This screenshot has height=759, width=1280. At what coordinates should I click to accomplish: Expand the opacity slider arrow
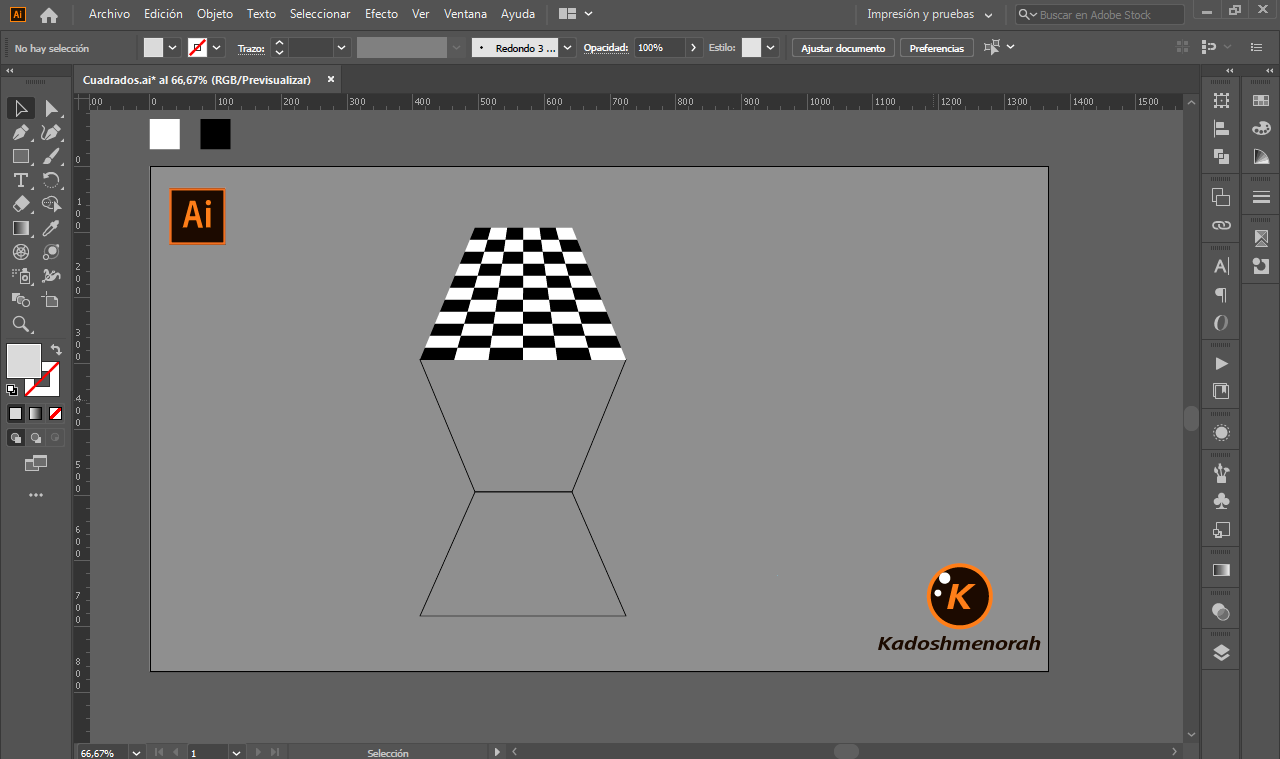click(694, 47)
